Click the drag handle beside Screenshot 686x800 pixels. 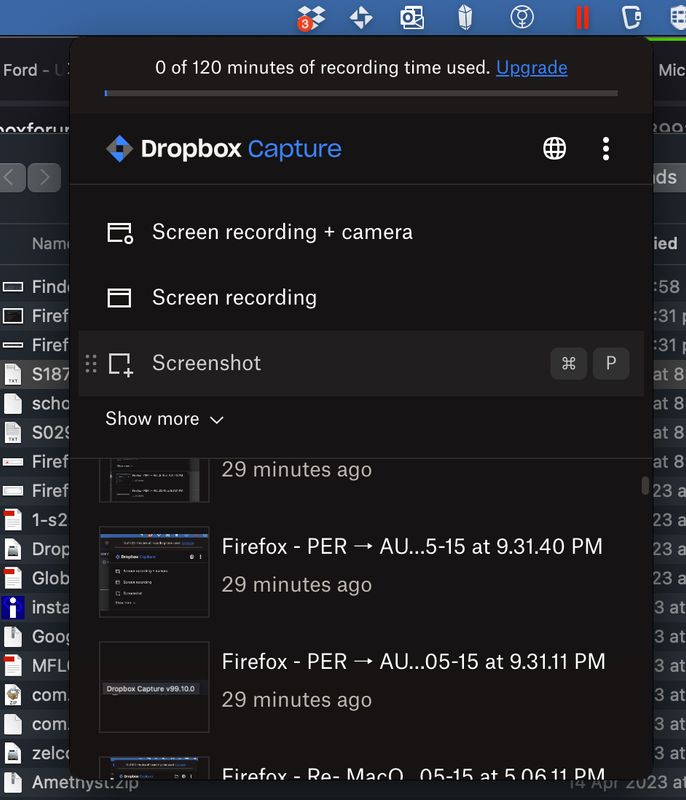[x=91, y=364]
